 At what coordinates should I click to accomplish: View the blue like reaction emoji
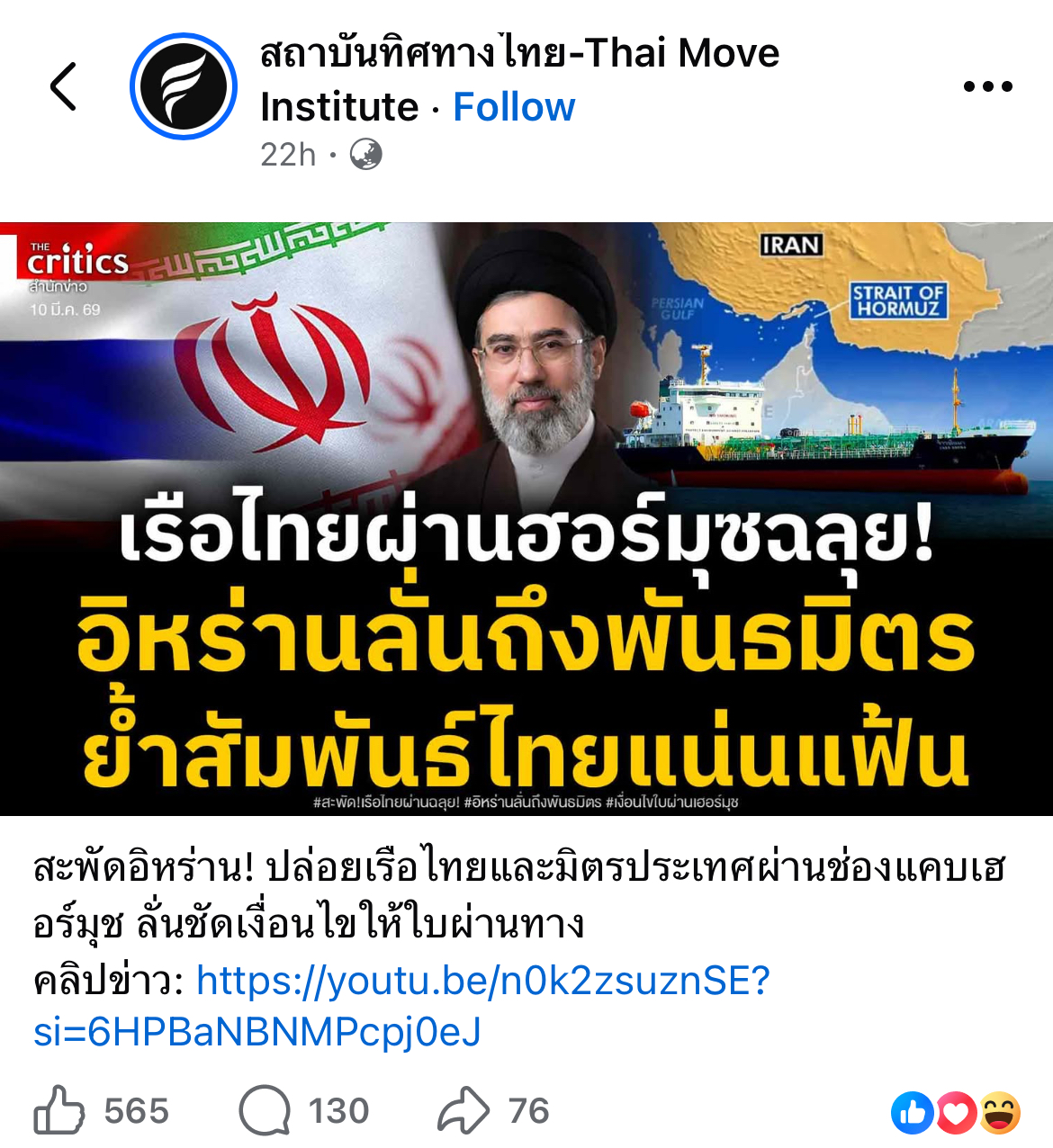[911, 1113]
